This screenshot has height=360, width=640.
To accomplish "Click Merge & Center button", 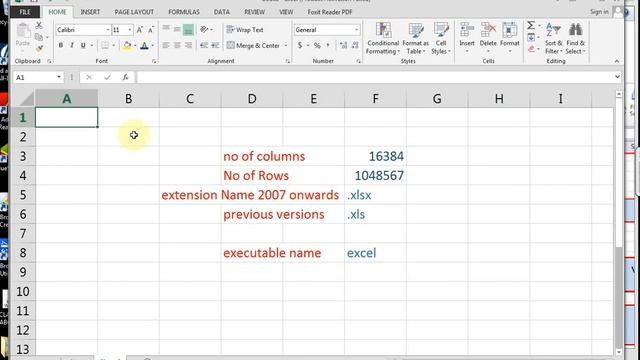I will tap(253, 45).
